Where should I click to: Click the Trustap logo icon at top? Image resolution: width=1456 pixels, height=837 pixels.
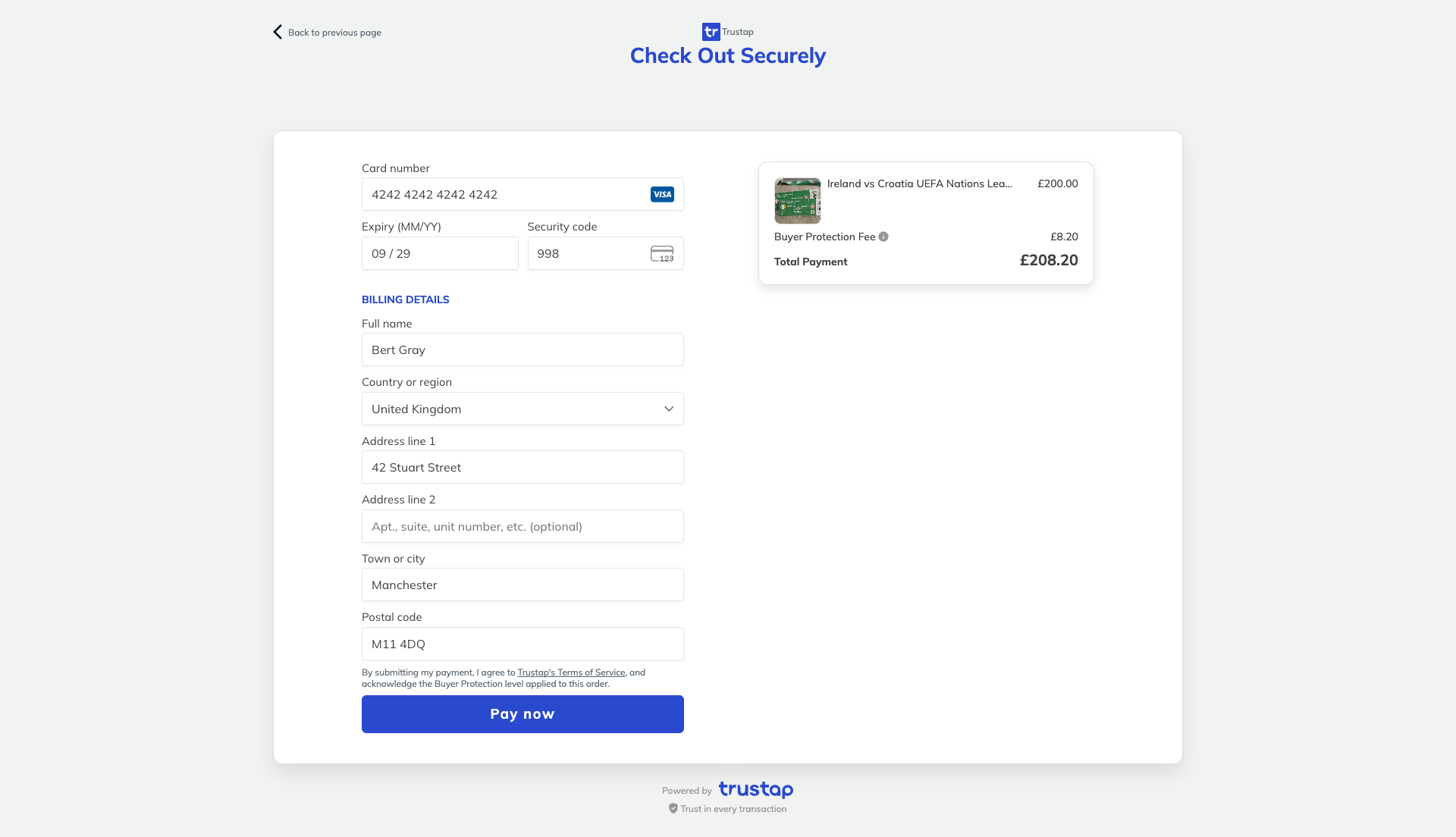click(711, 32)
